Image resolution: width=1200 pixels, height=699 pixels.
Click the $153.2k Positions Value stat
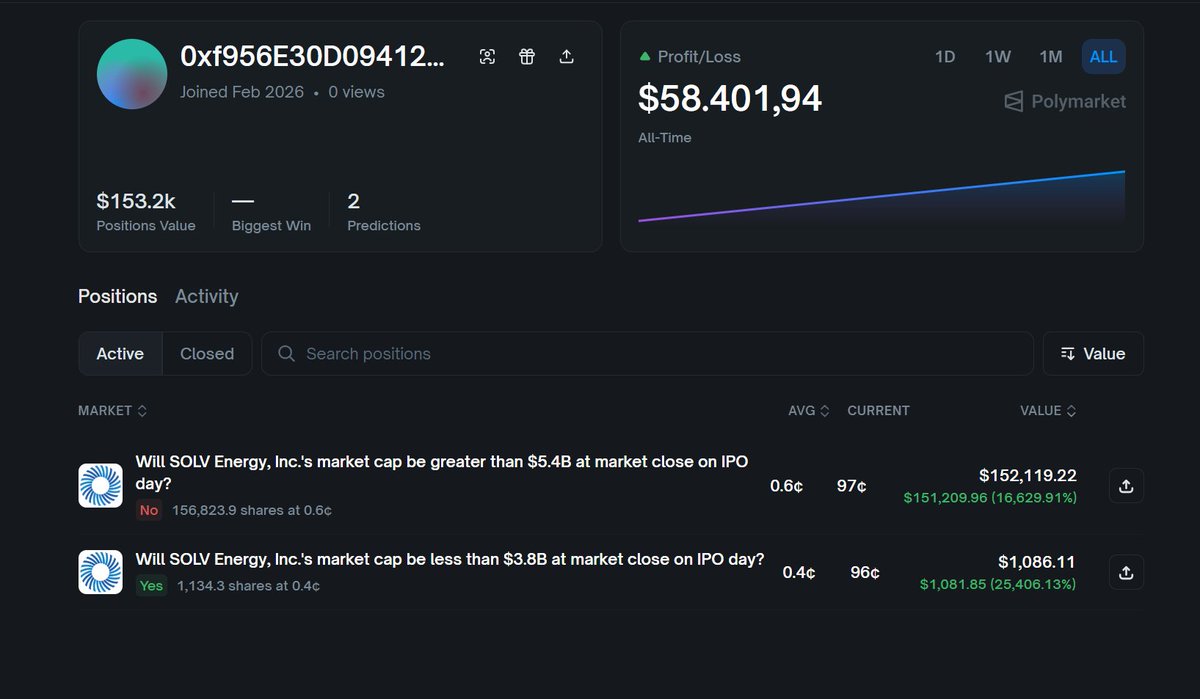click(146, 211)
